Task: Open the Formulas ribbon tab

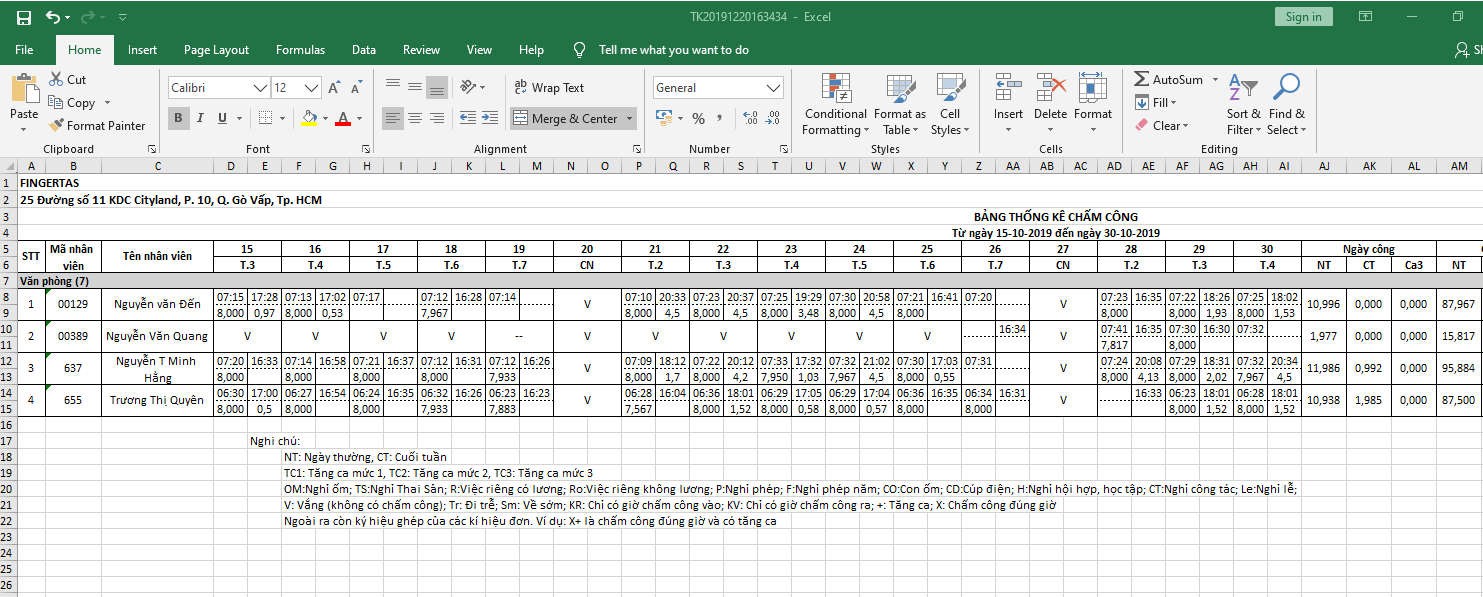Action: coord(300,50)
